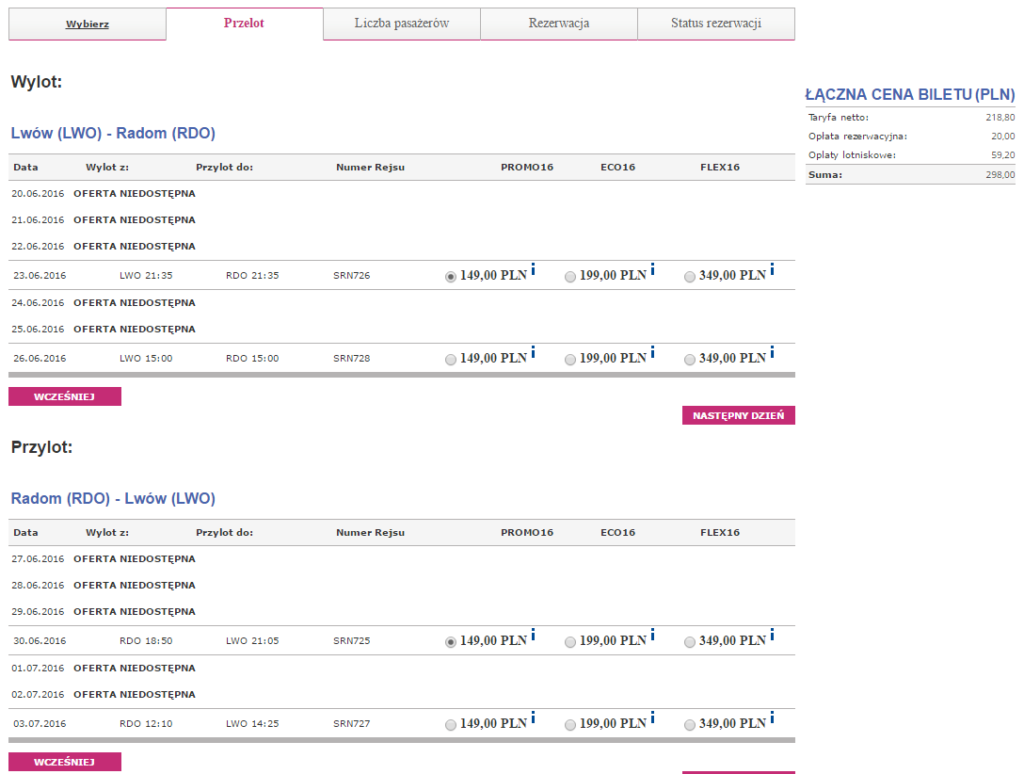Select 349,00 PLN FLEX16 radio for 23.06.2016

690,277
